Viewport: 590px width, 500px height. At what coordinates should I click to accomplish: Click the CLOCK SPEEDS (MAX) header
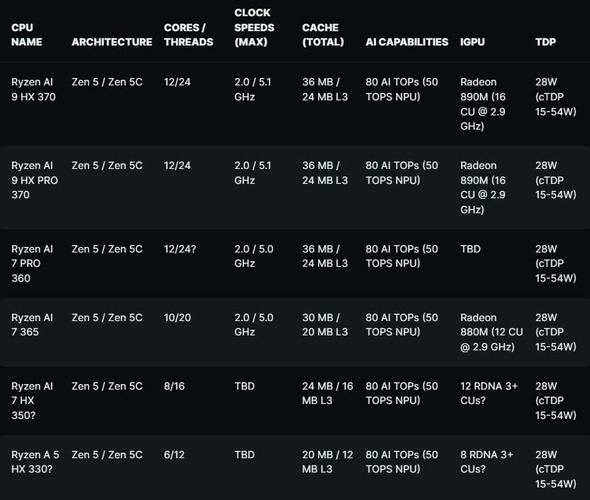point(254,27)
